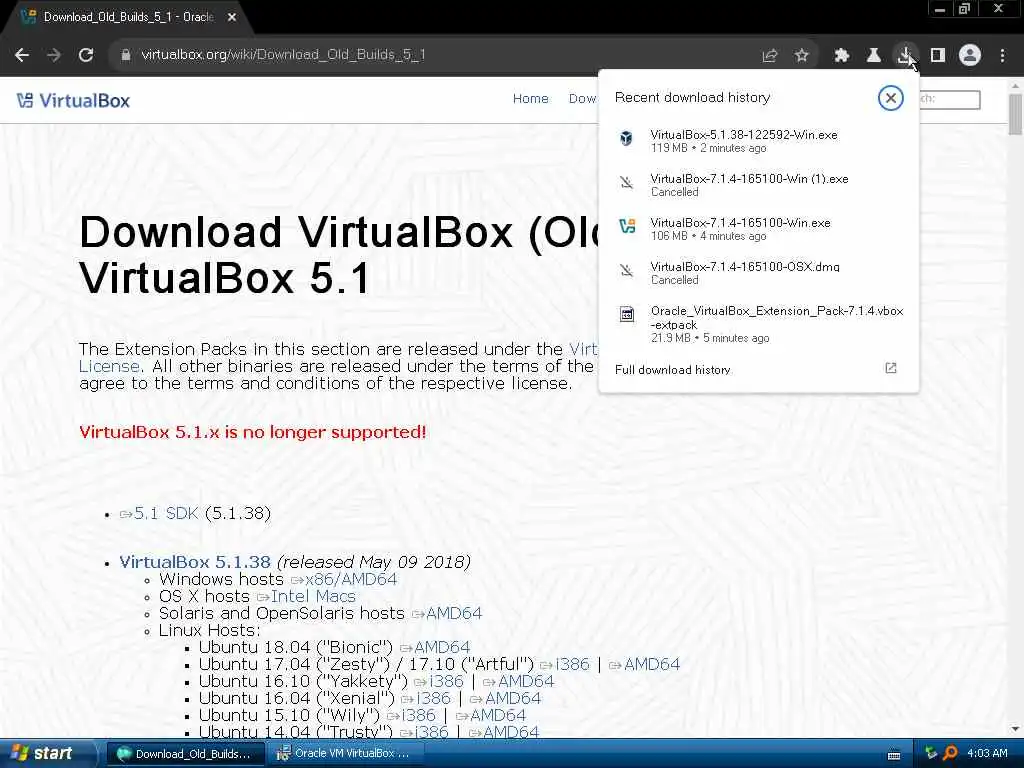Select VirtualBox-7.1.4-165100-OSX.dmg entry
Screen dimensions: 1024x768
tap(758, 272)
